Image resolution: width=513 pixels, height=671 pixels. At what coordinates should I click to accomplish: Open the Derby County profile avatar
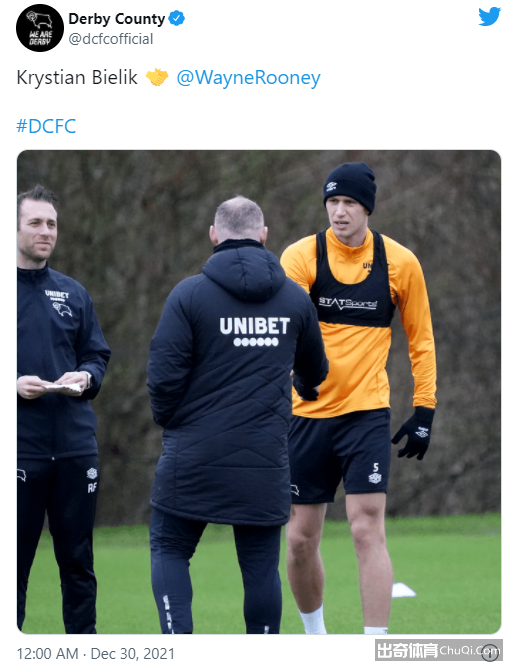tap(40, 28)
